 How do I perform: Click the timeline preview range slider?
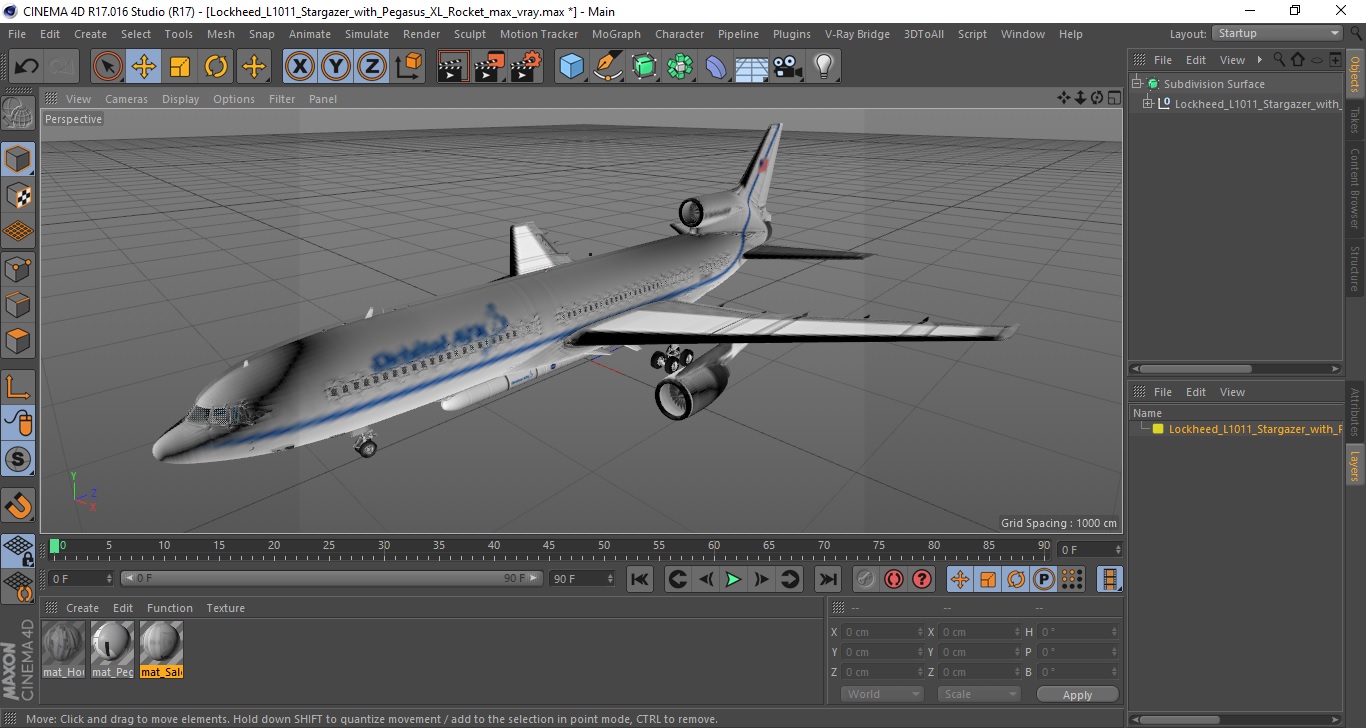332,579
